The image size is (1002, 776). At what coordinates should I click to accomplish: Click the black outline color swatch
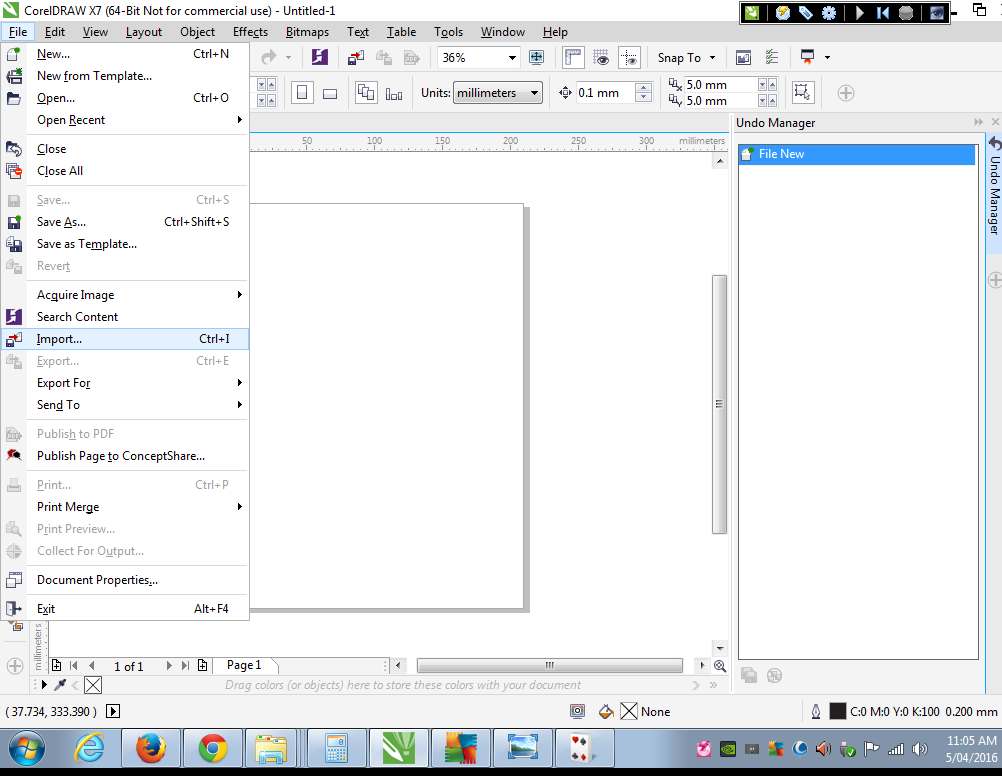[838, 712]
